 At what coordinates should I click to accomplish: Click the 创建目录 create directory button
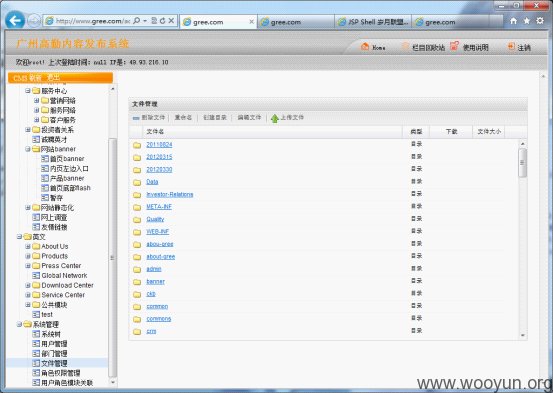[x=215, y=117]
